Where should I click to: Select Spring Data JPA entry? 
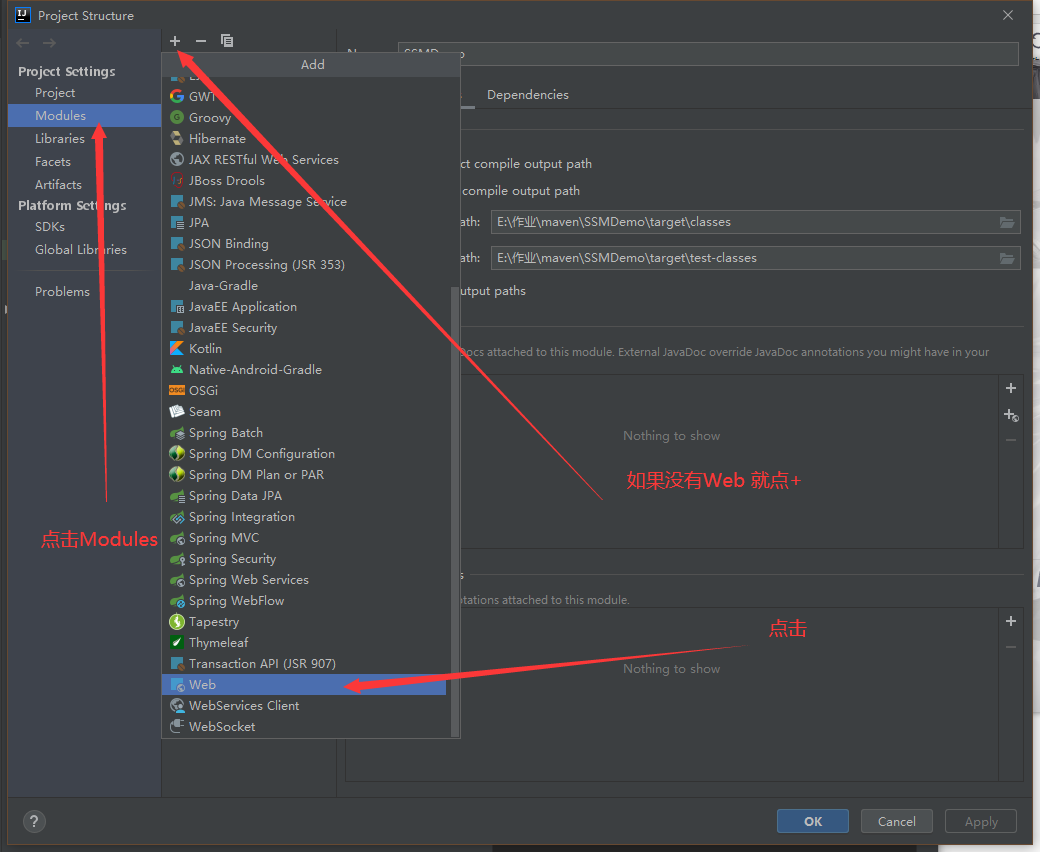pos(304,495)
